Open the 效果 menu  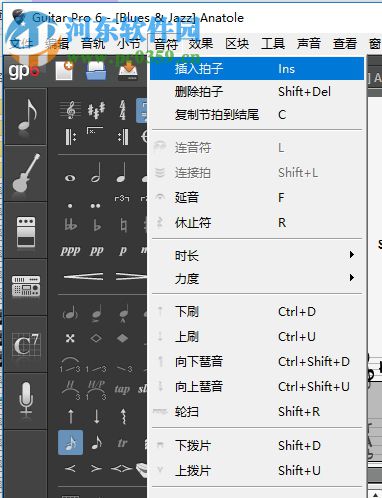click(x=201, y=44)
